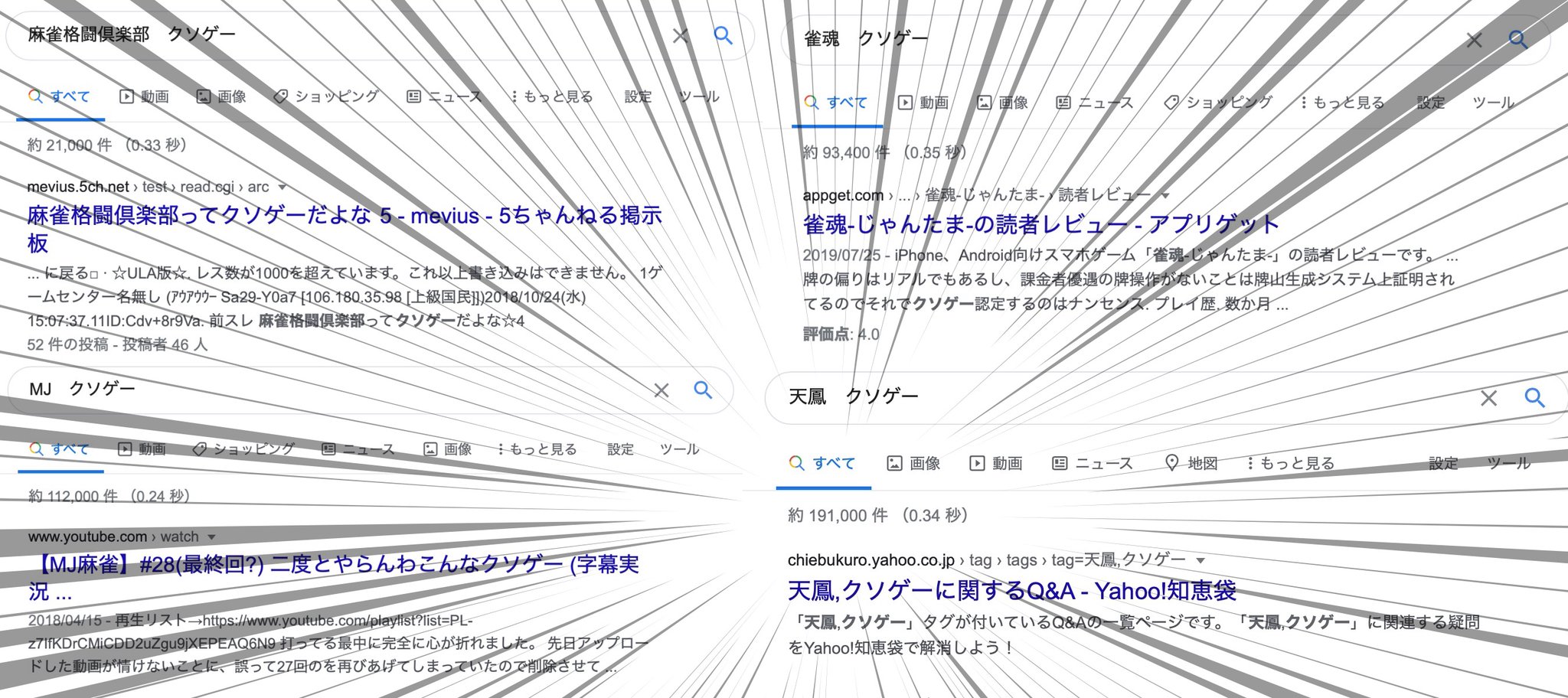Open ツール in the 天鳳 search
The image size is (1568, 698).
pos(1508,463)
